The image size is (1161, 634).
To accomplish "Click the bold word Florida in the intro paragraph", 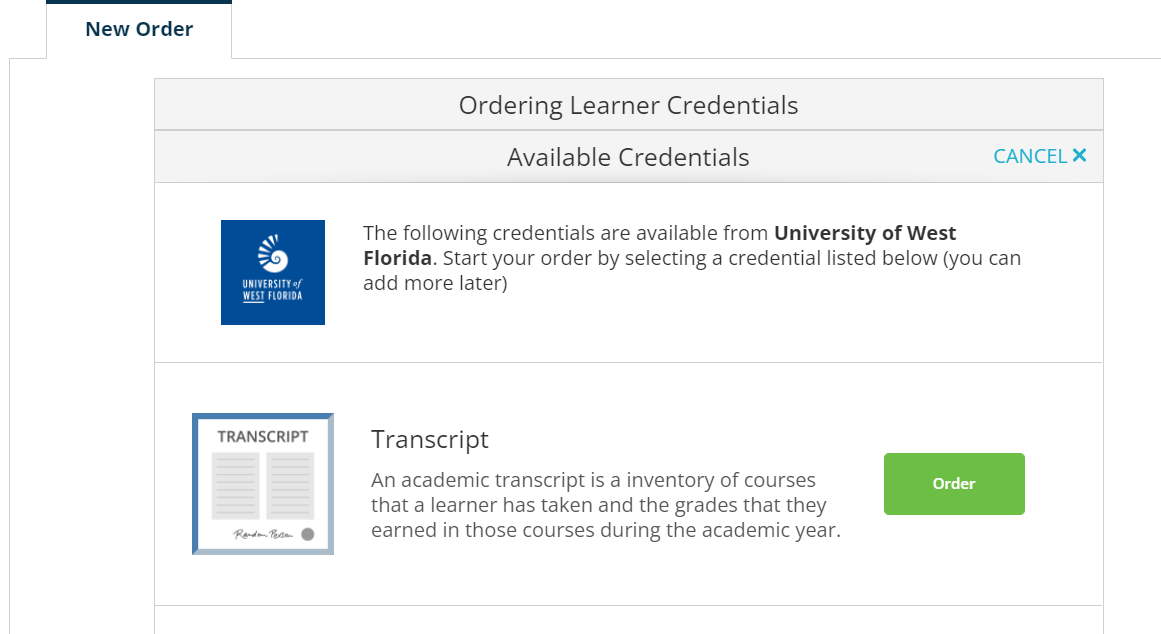I will [397, 258].
